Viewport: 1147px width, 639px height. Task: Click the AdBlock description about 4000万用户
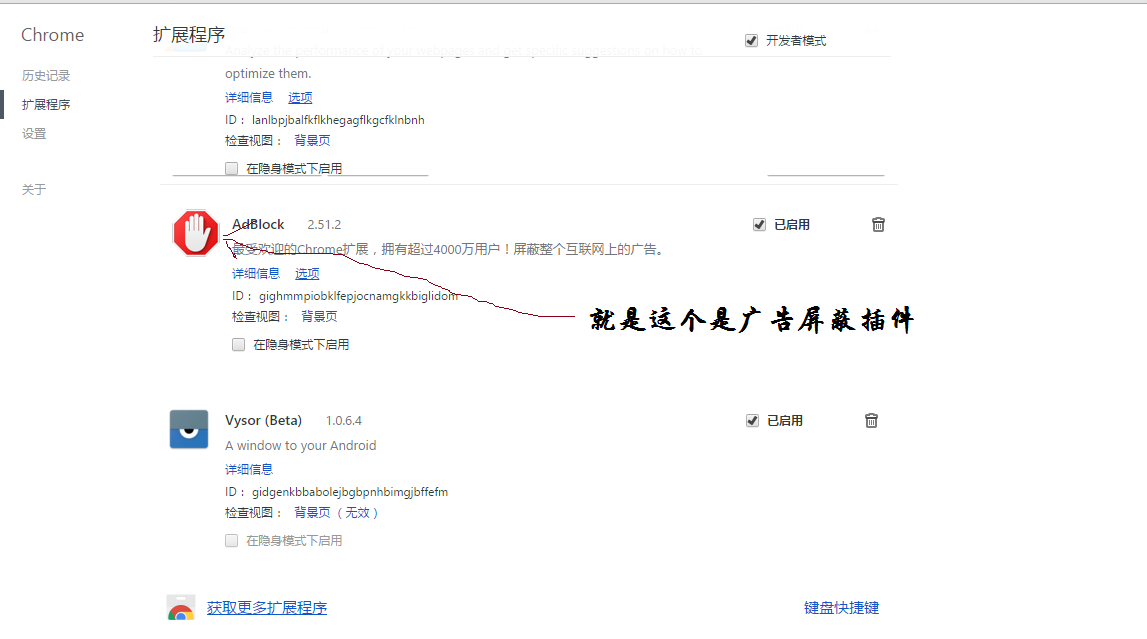click(x=448, y=249)
